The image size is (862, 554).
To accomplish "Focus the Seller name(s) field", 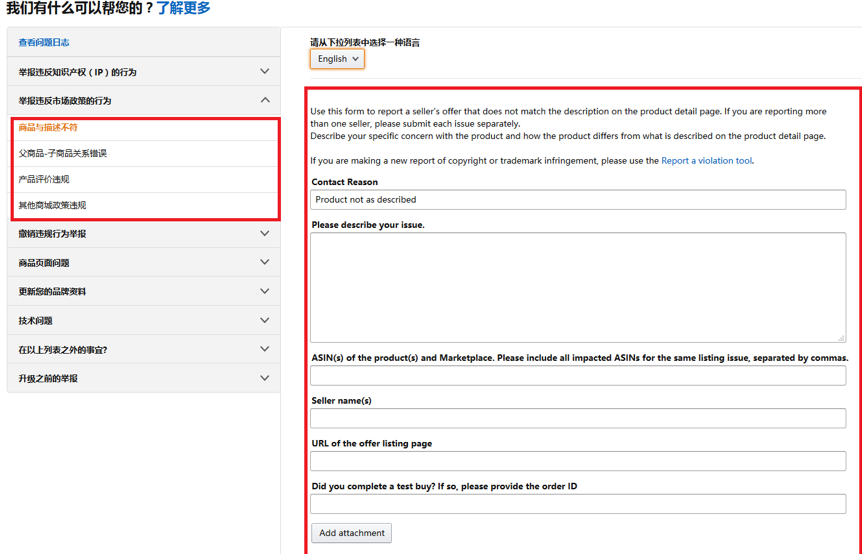I will (577, 419).
